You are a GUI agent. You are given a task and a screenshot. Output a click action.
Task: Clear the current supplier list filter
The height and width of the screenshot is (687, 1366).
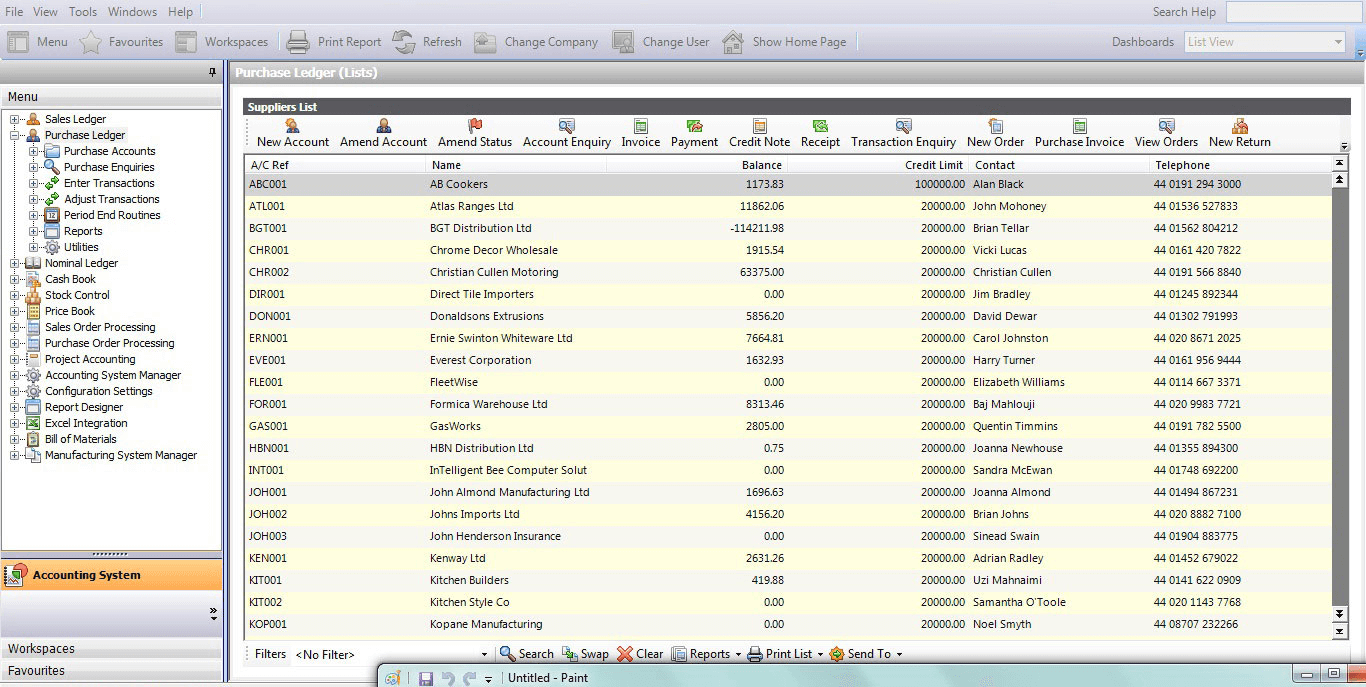(x=639, y=653)
